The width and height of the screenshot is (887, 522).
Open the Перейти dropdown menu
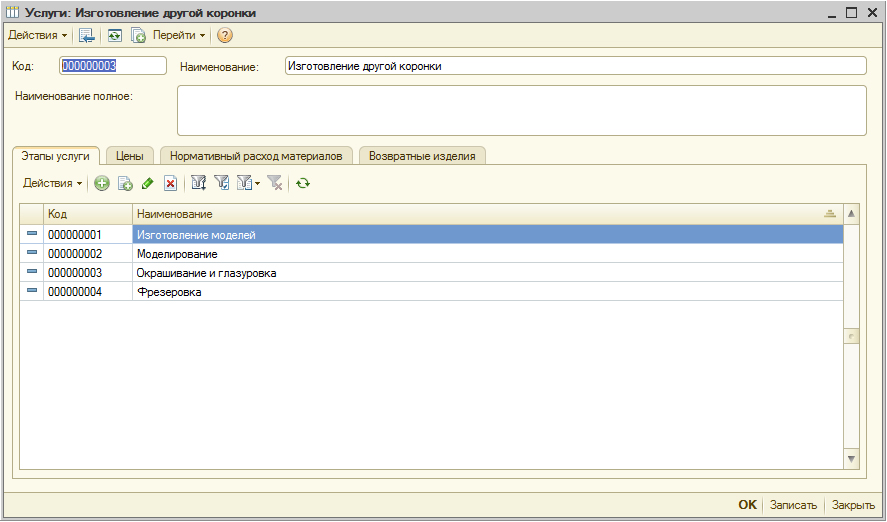point(179,35)
